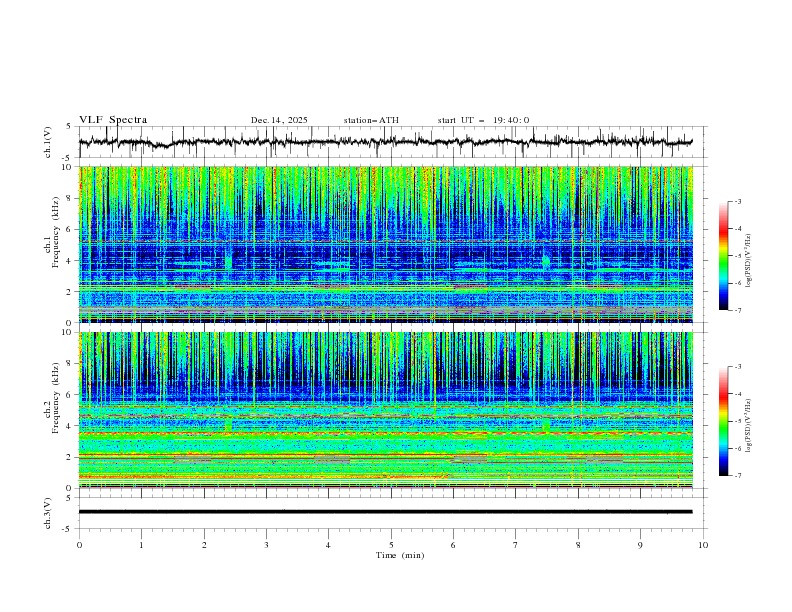792x612 pixels.
Task: Click the ch.1 spectrogram image
Action: tap(386, 244)
